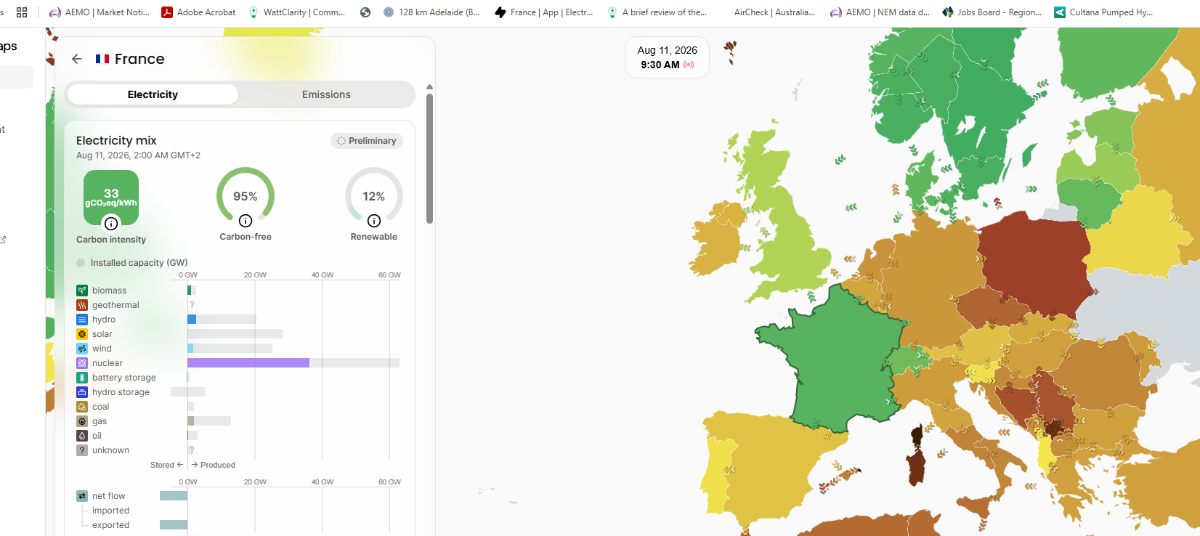The image size is (1200, 536).
Task: Open the WattClarity bookmark
Action: [298, 12]
